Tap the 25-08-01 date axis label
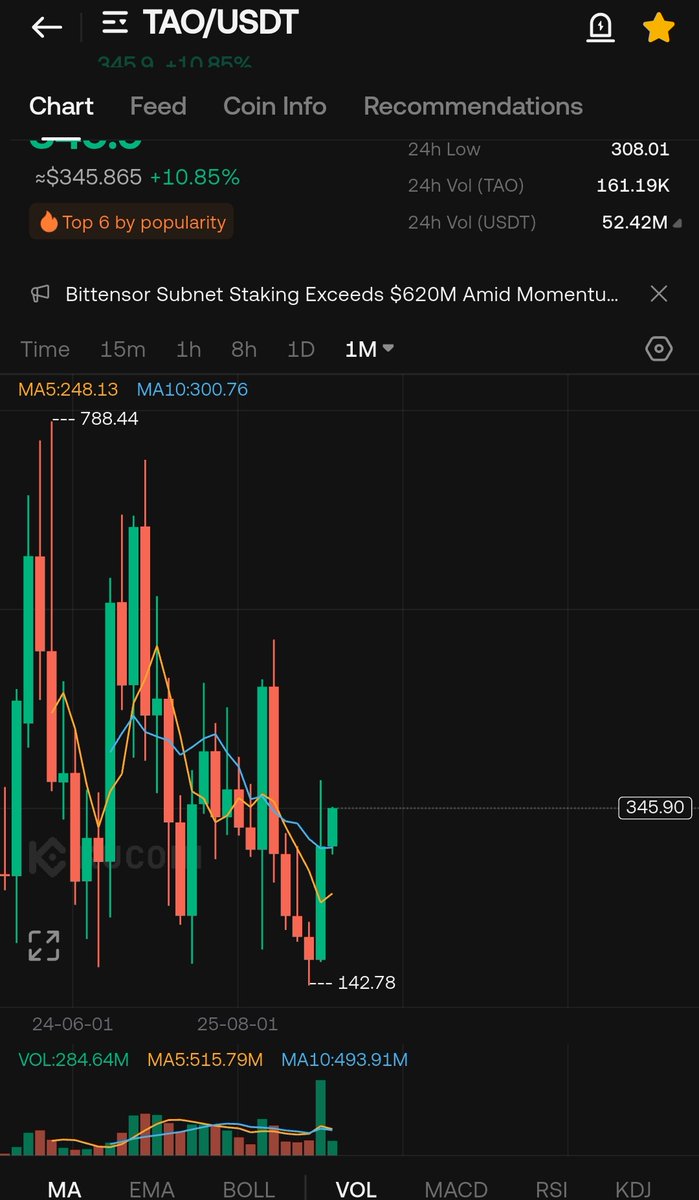 pos(237,1024)
